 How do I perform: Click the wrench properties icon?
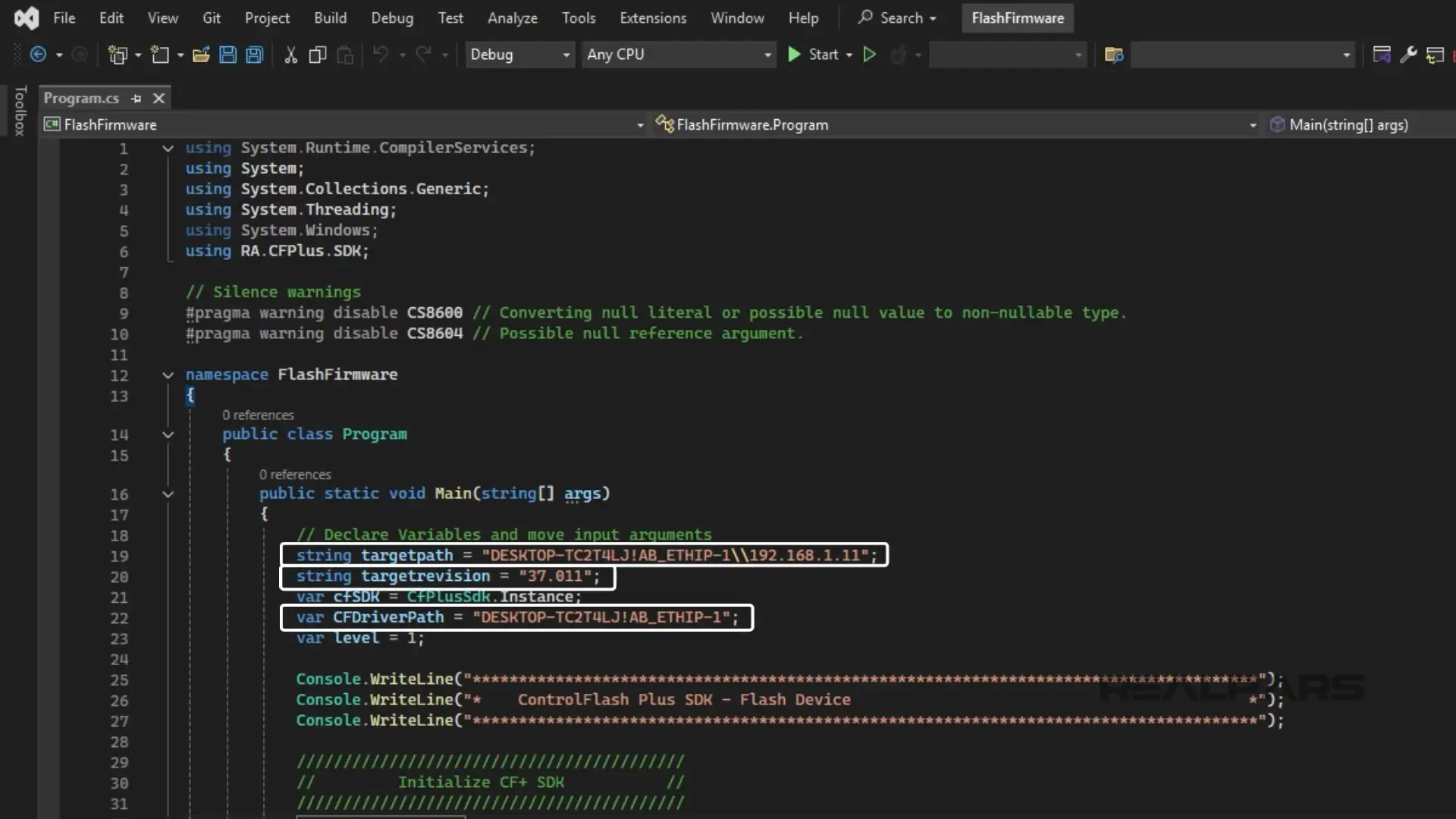coord(1408,55)
